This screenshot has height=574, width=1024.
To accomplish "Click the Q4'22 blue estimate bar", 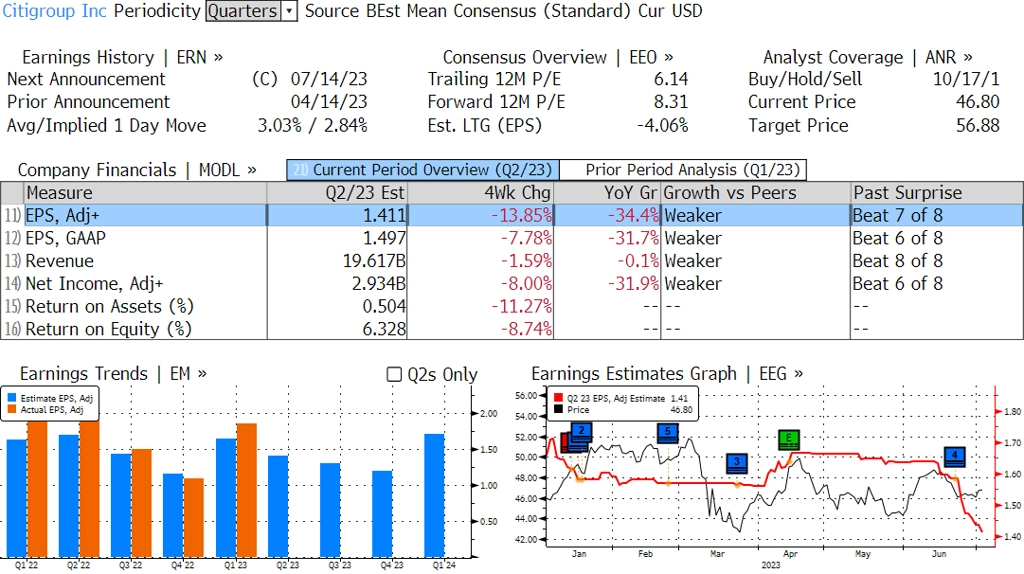I will coord(173,515).
